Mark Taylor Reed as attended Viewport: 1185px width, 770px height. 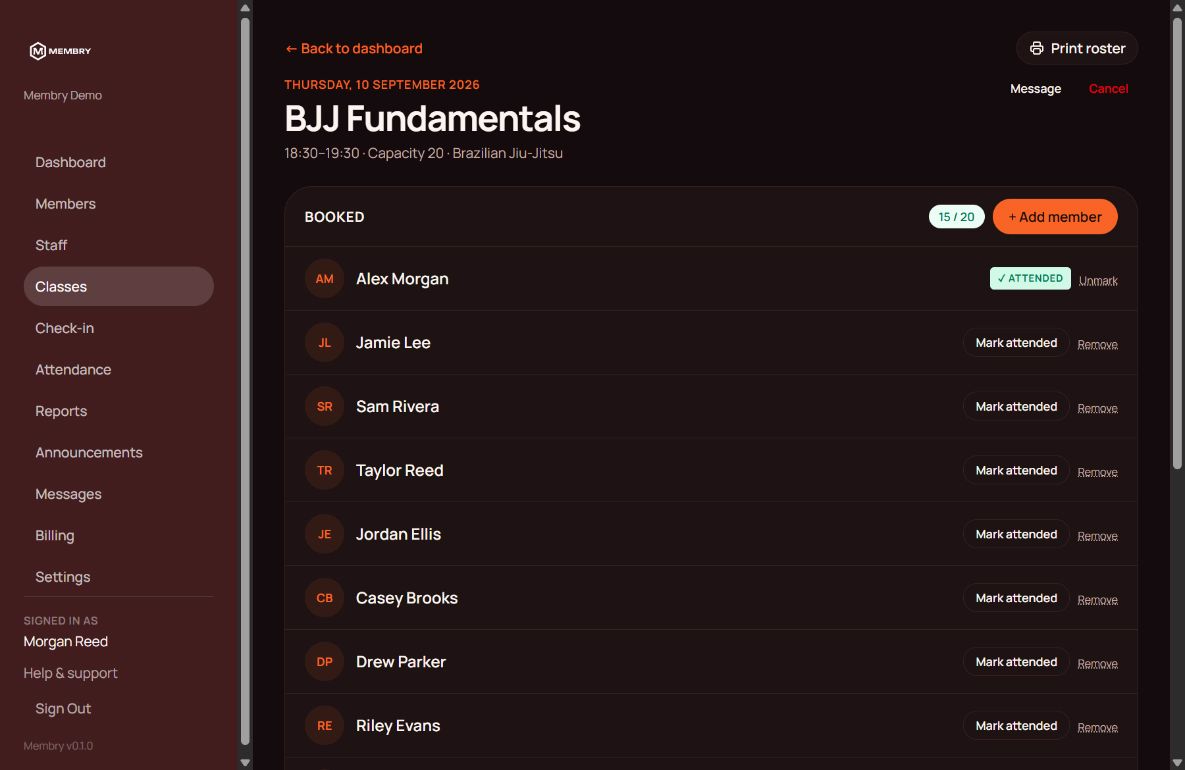(x=1016, y=470)
